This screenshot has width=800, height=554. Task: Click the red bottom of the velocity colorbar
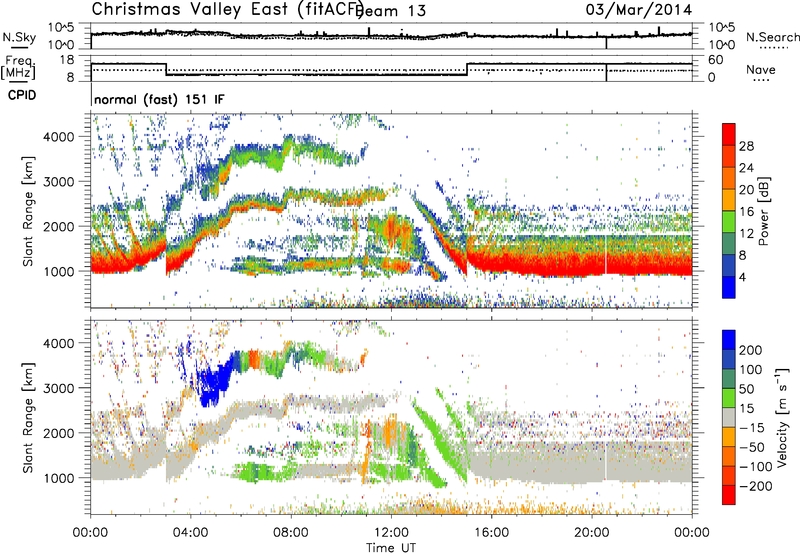click(729, 495)
